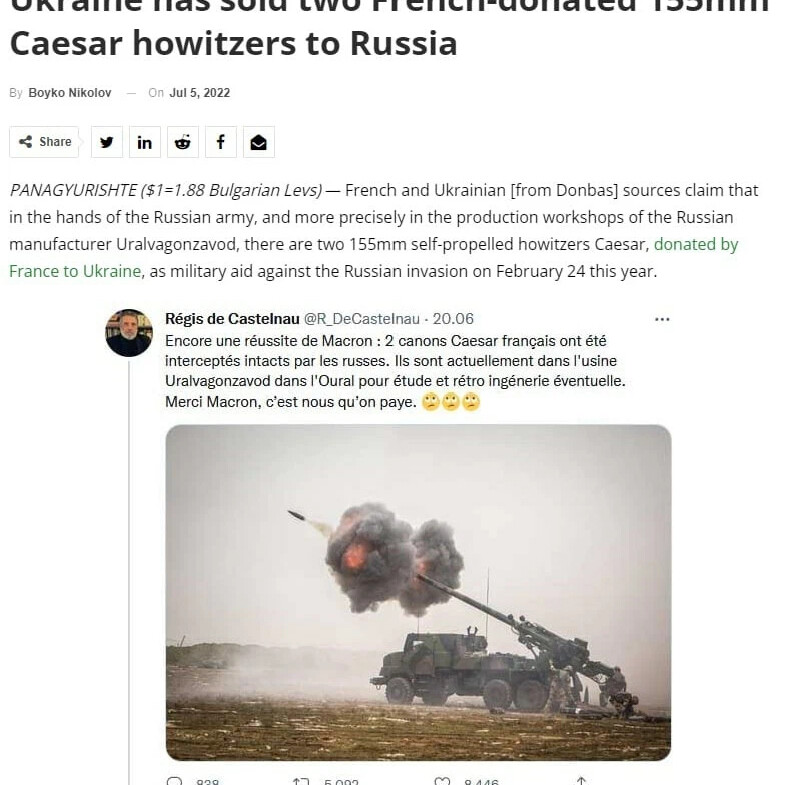Screen dimensions: 785x785
Task: Click the article headline about Caesar howitzers
Action: coord(389,28)
